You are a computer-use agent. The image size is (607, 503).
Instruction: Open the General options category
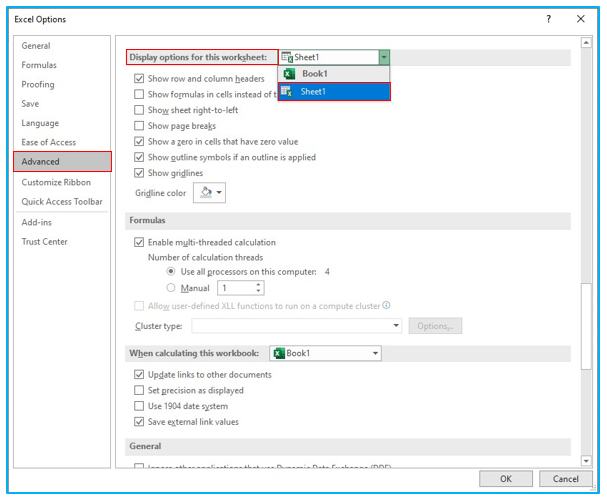pyautogui.click(x=36, y=46)
